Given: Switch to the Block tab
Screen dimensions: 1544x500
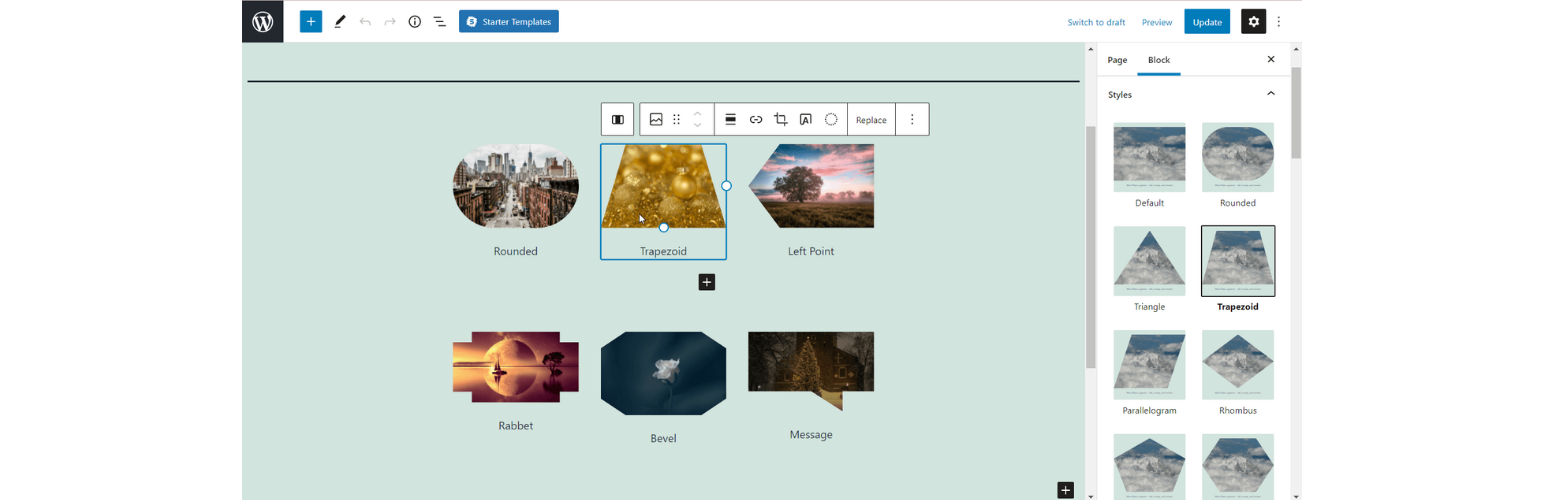Looking at the screenshot, I should pos(1159,60).
